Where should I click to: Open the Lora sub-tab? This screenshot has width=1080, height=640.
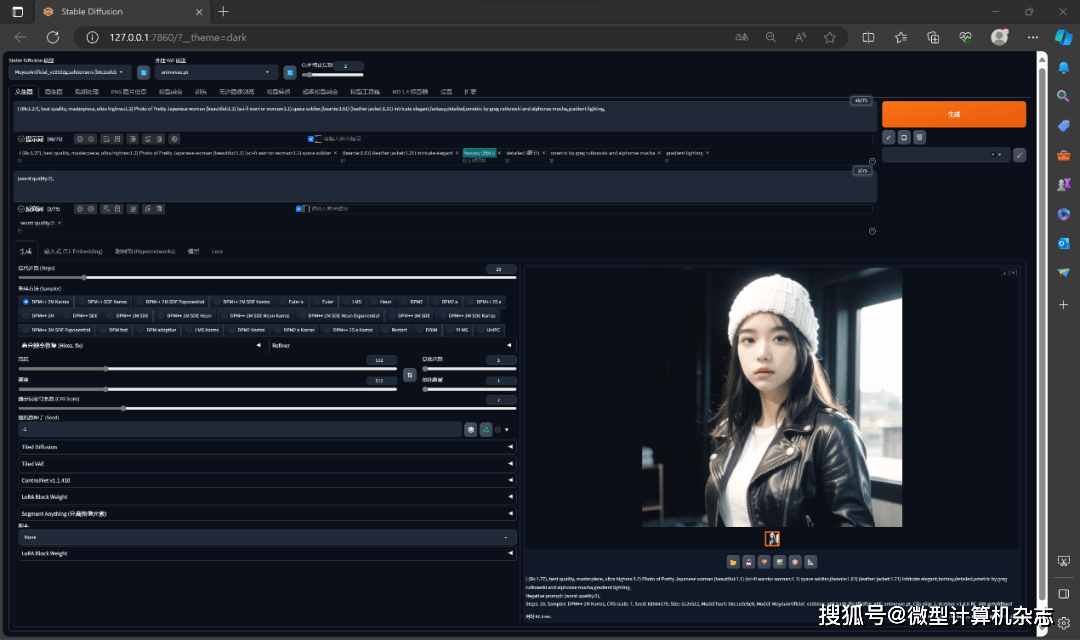[x=217, y=251]
